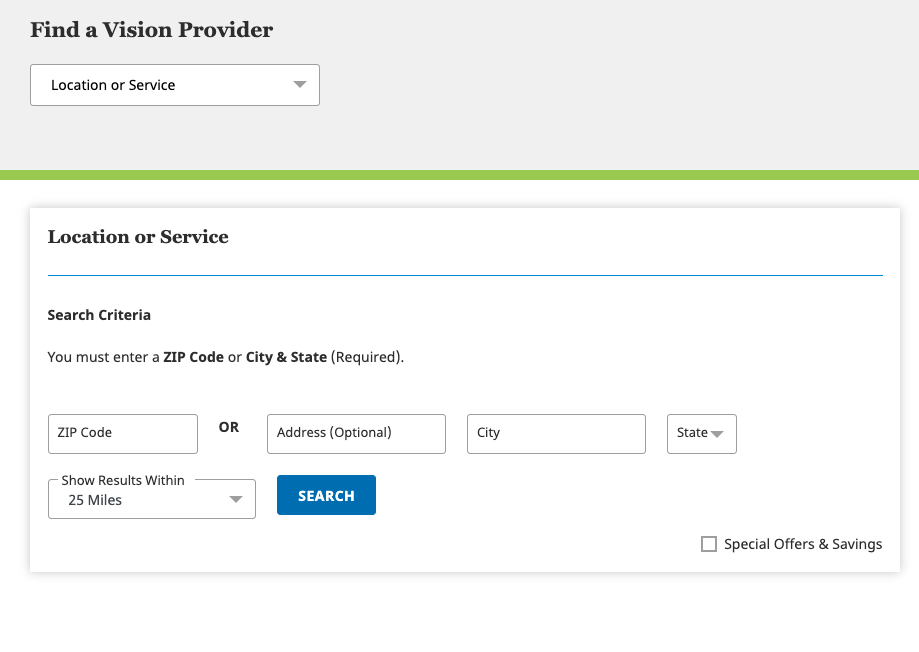
Task: Click the OR separator text
Action: pos(229,427)
